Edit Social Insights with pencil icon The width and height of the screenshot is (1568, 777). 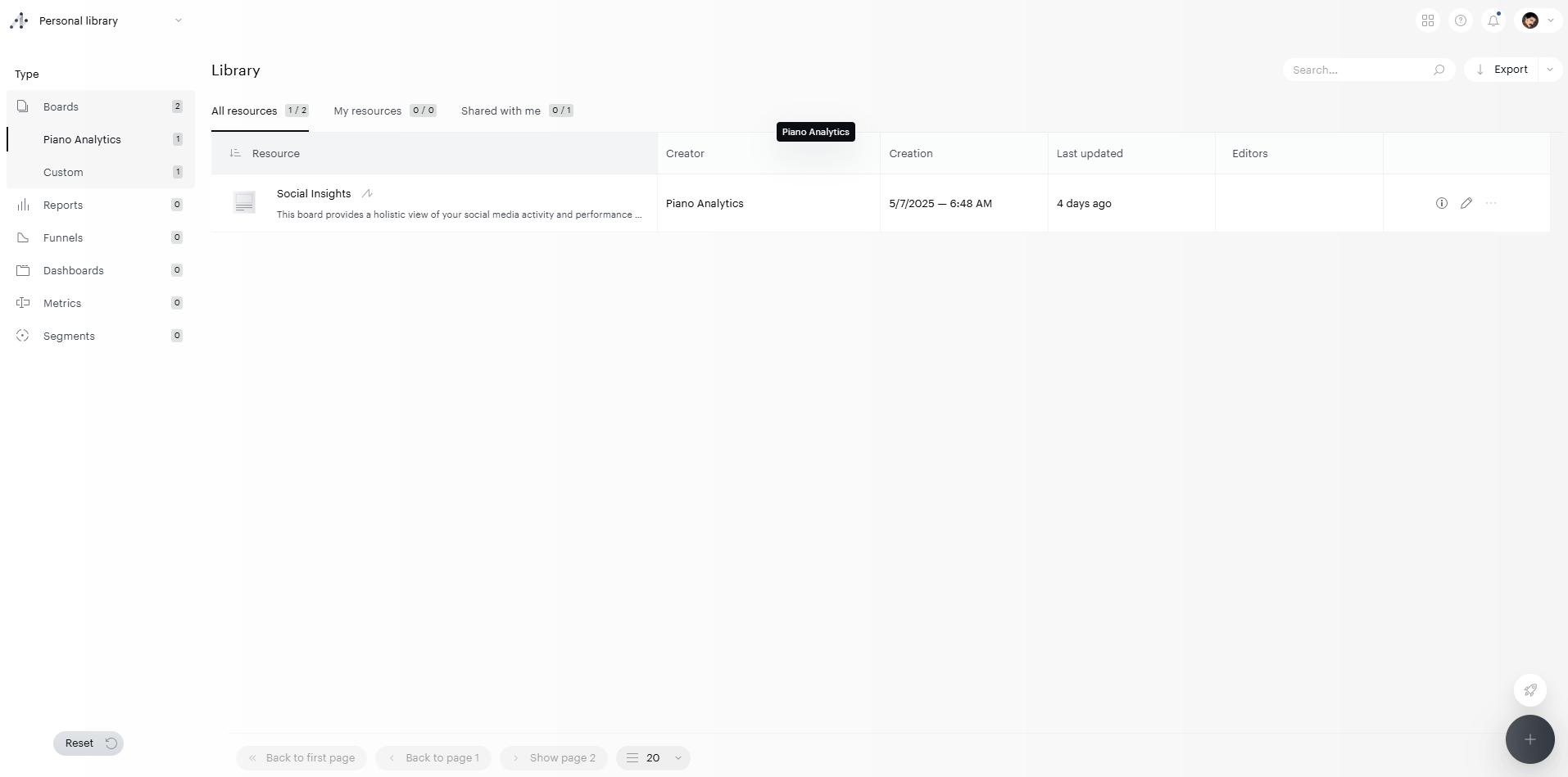coord(1466,203)
